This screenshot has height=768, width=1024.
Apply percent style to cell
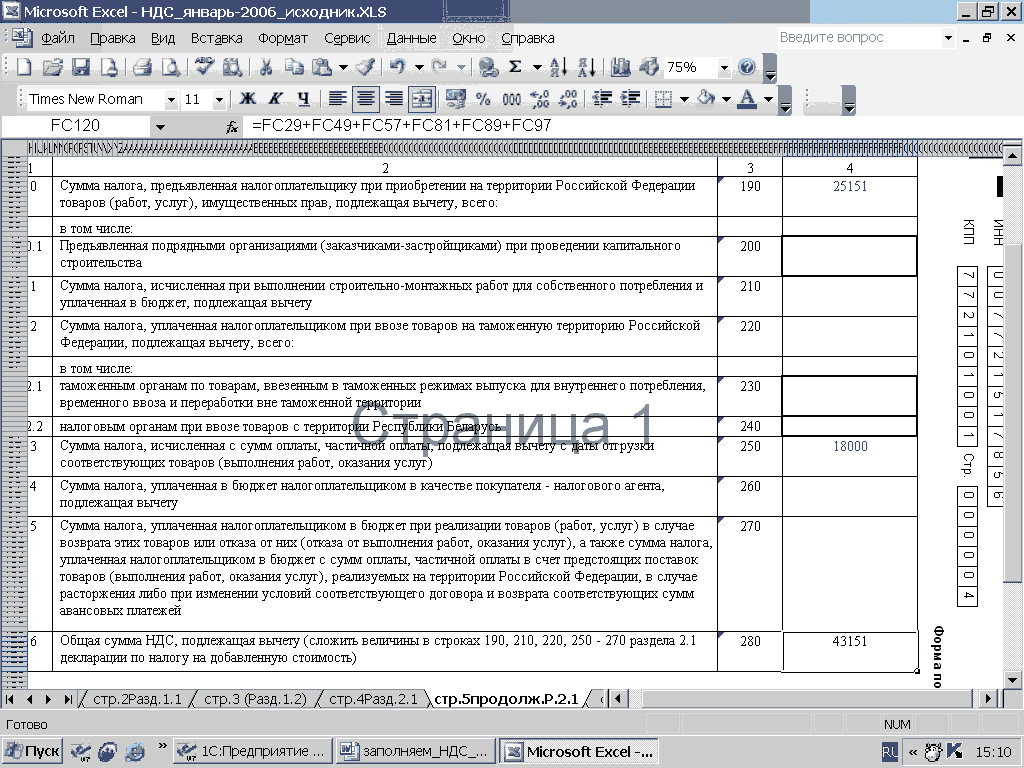[x=483, y=99]
